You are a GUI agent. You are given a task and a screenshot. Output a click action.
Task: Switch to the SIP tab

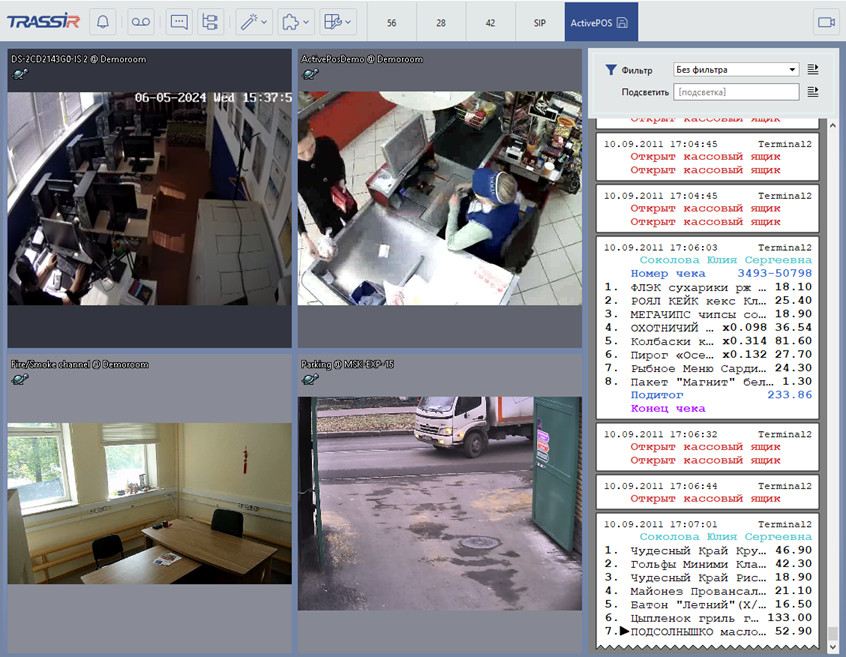coord(540,21)
